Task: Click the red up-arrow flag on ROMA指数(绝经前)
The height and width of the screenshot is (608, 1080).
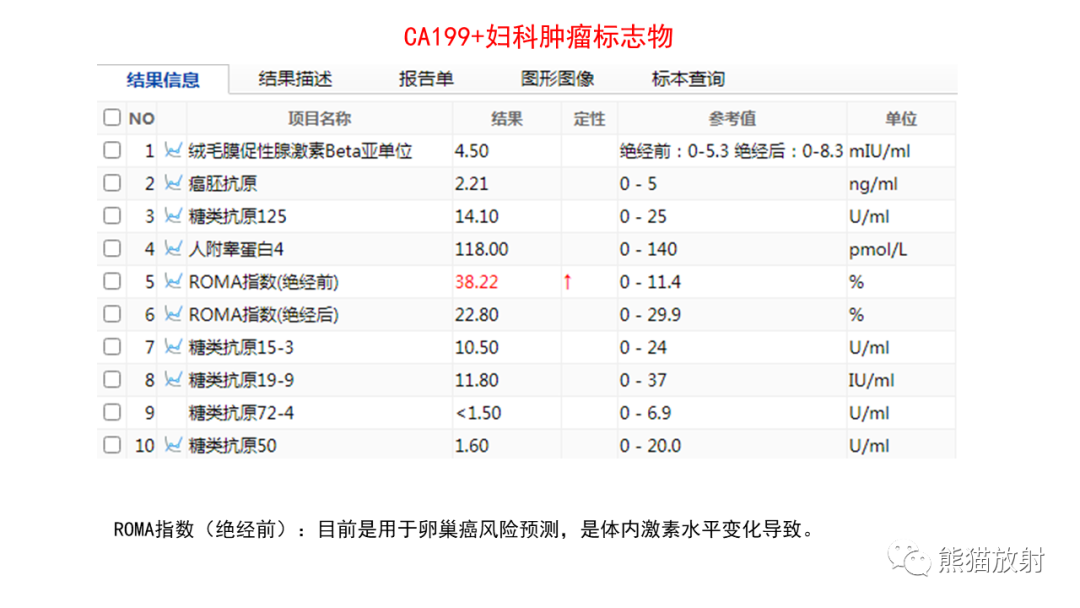Action: click(x=568, y=282)
